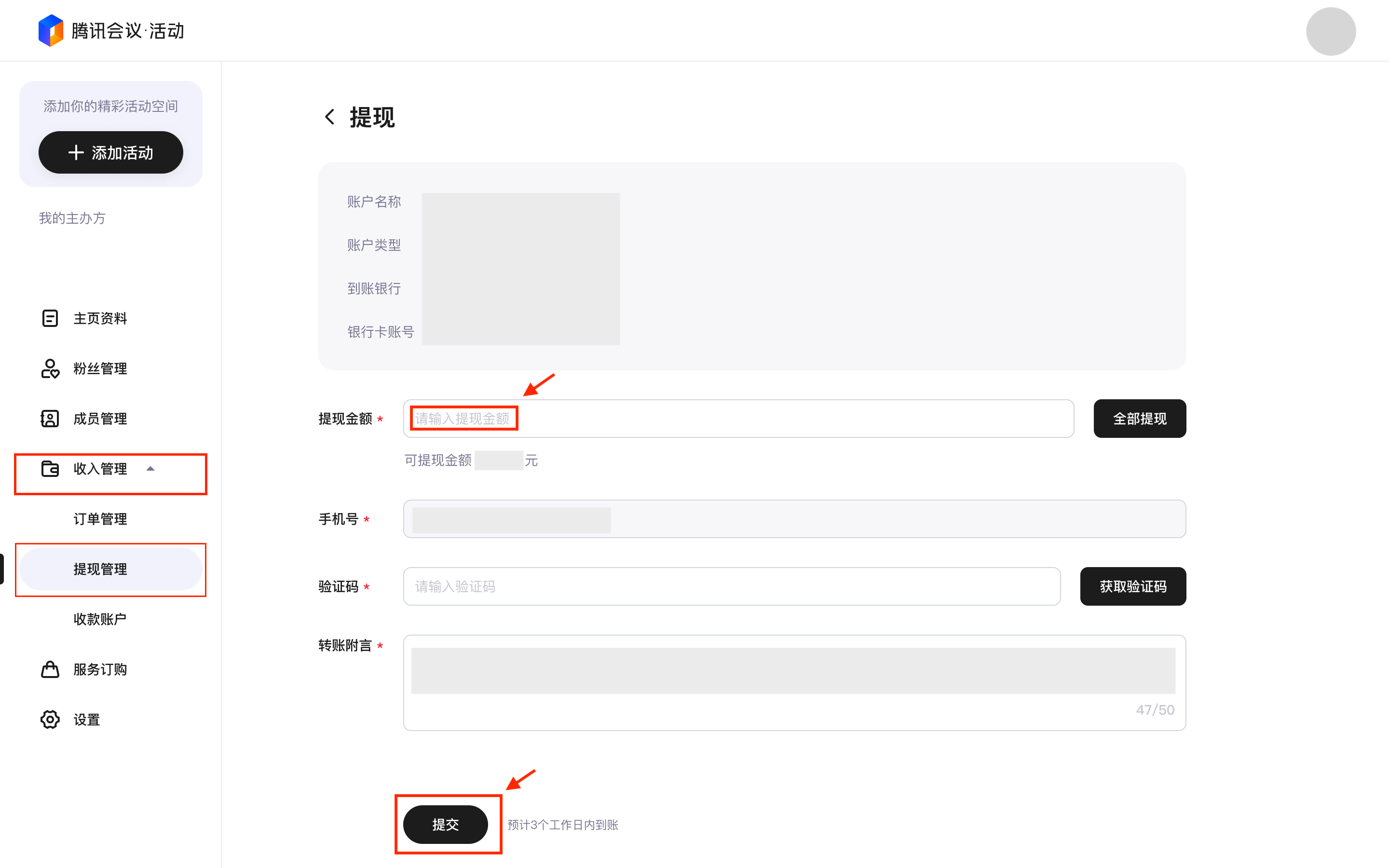
Task: Click the plus icon in 添加活动
Action: point(76,152)
